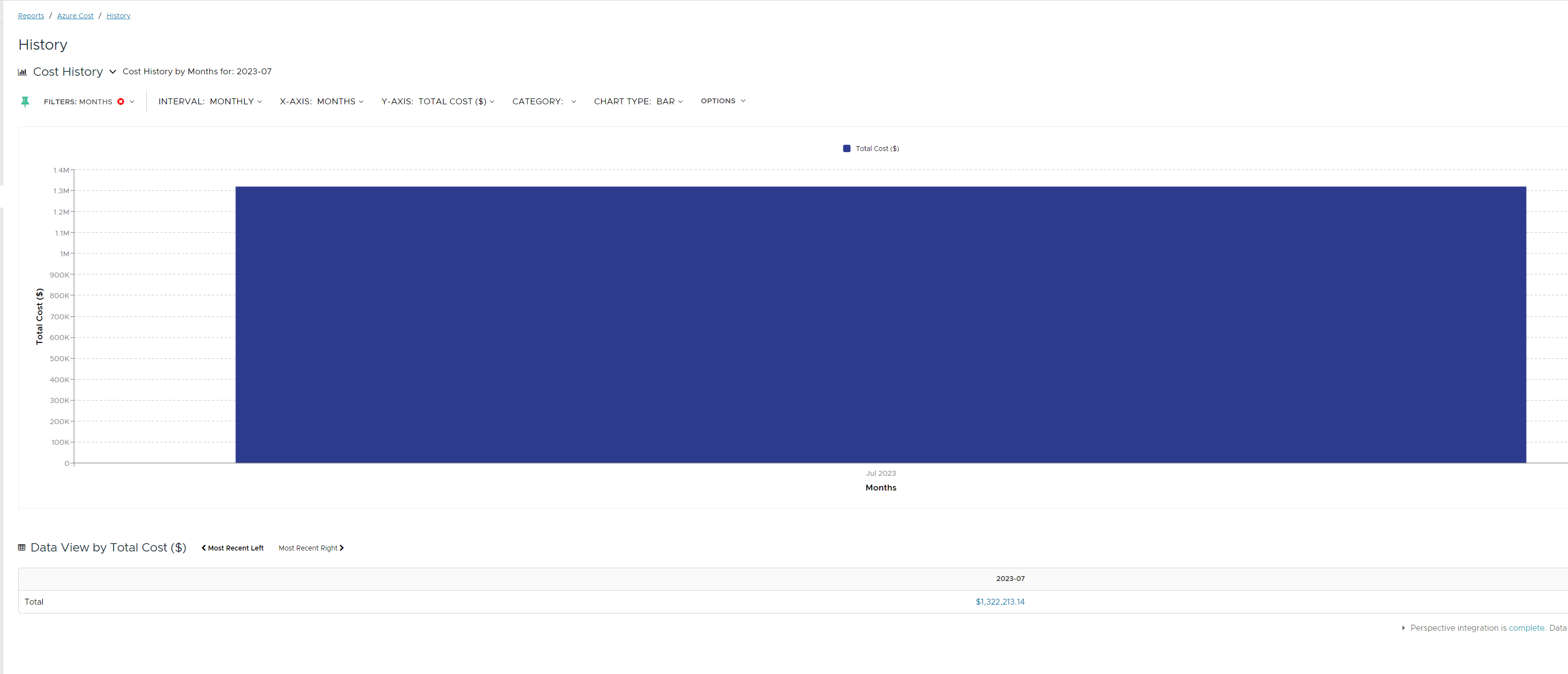Open the Options menu
Viewport: 1568px width, 674px height.
(x=723, y=101)
